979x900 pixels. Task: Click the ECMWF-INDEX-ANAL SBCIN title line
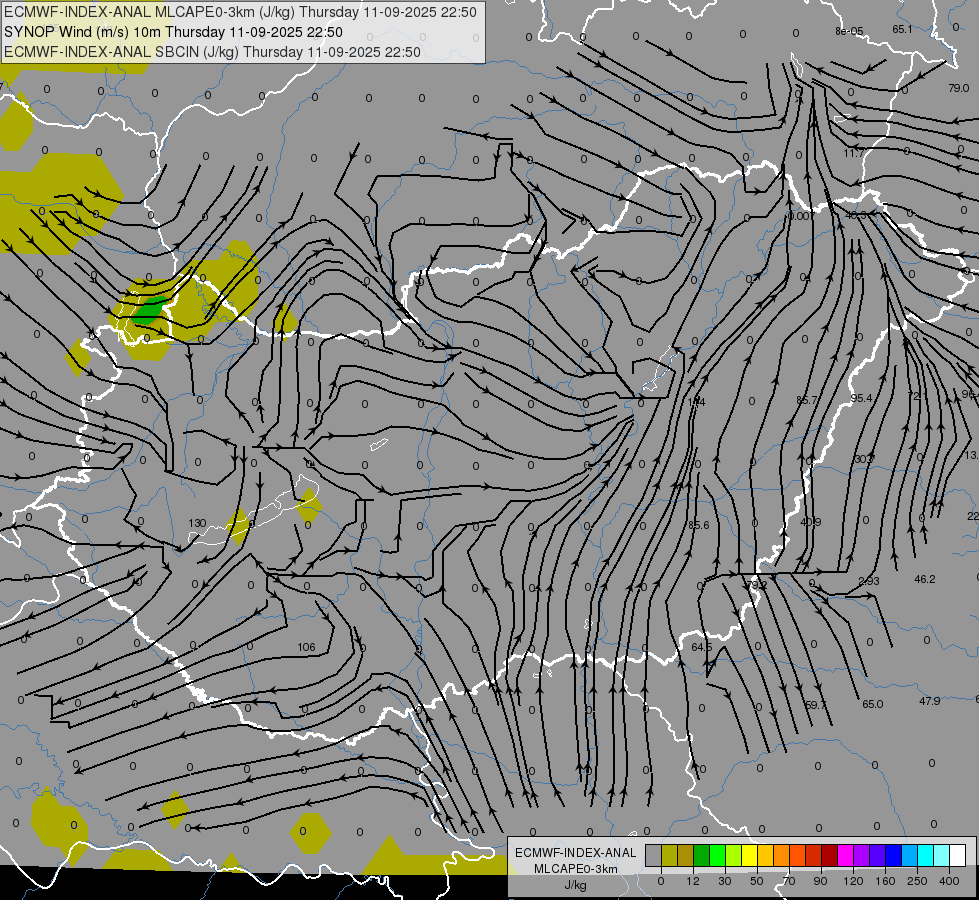(x=212, y=52)
